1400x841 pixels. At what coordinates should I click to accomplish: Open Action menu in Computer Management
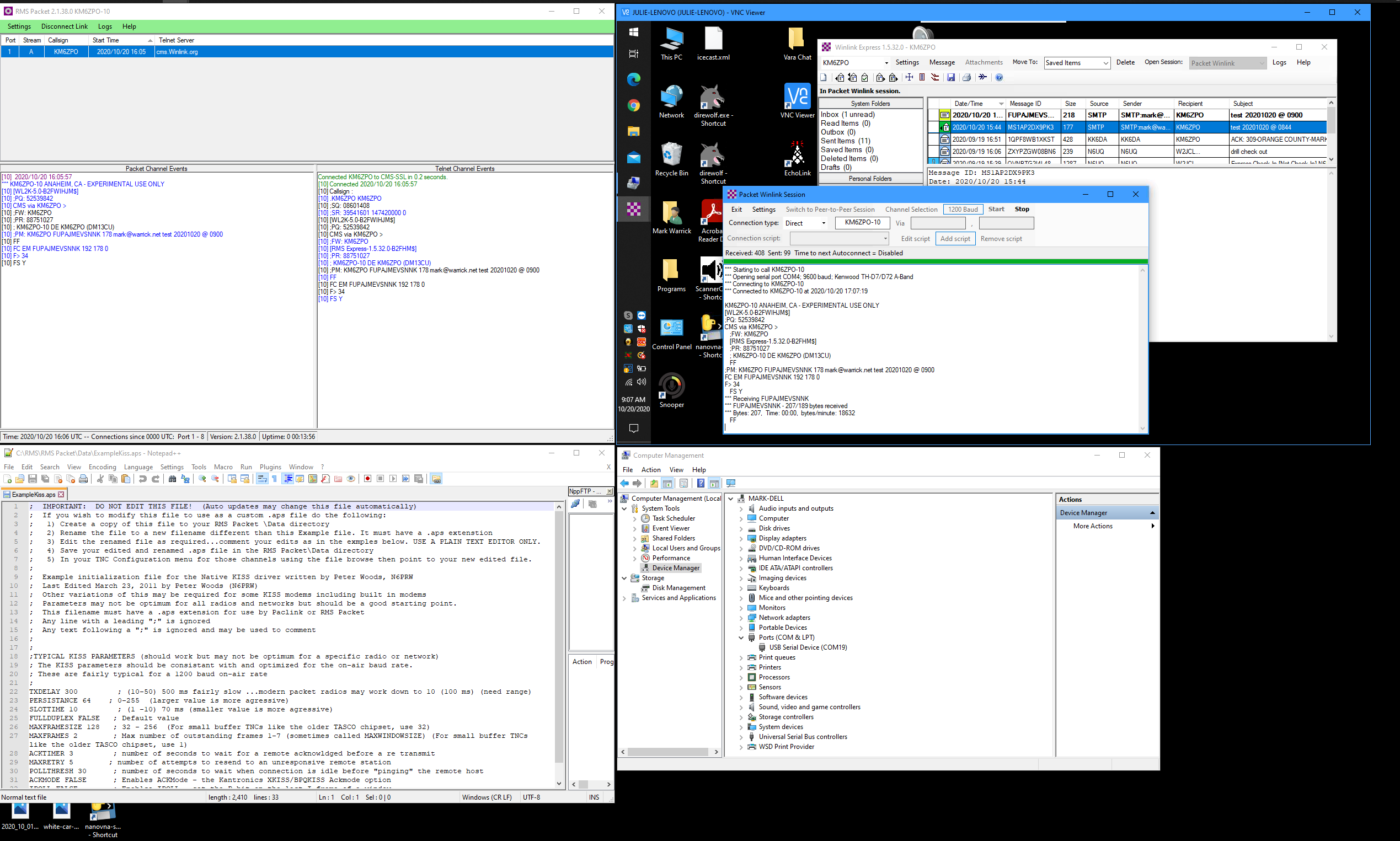coord(651,470)
